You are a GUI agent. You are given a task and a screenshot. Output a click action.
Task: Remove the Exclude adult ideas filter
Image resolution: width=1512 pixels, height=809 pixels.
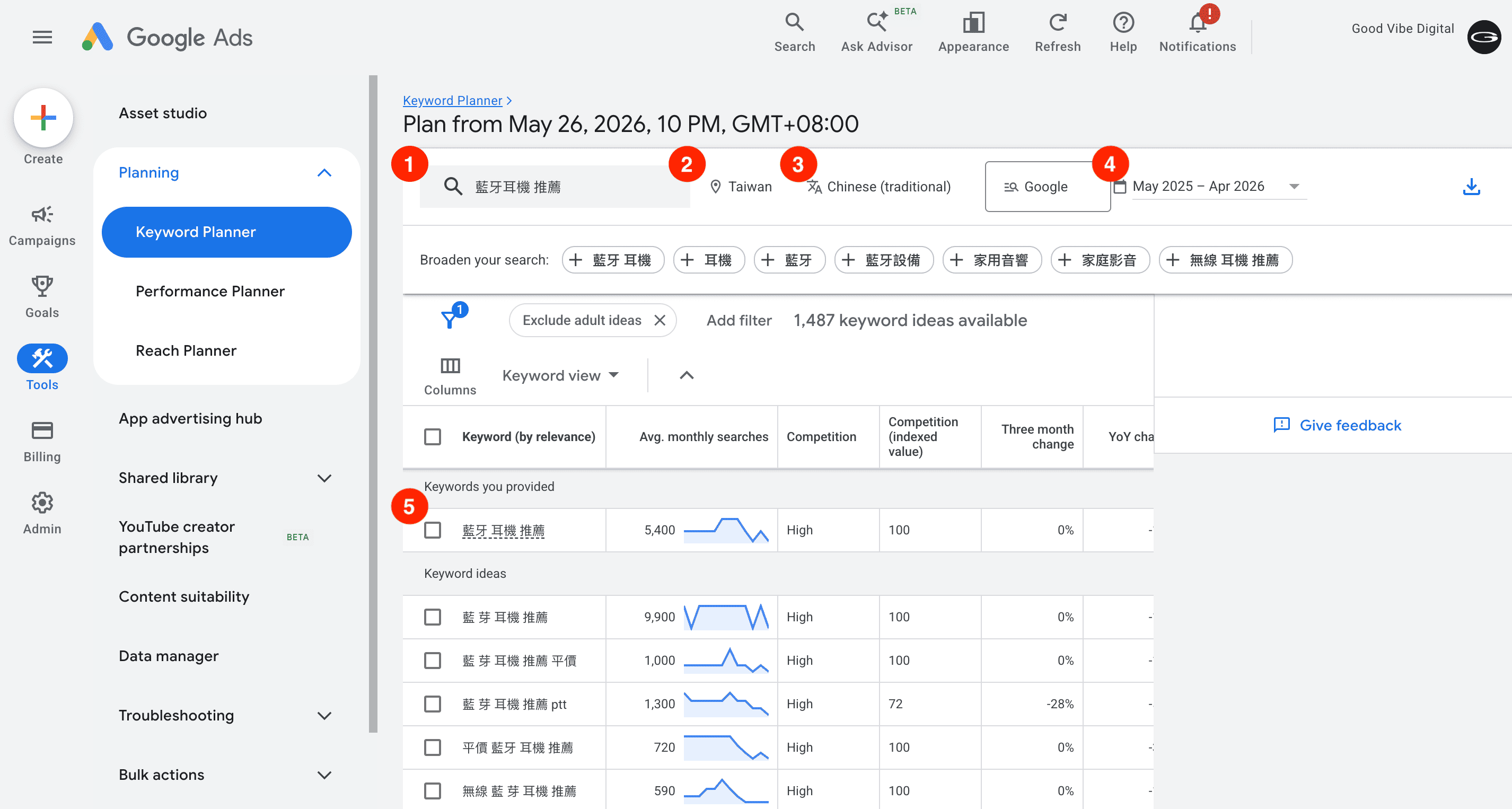pos(660,320)
